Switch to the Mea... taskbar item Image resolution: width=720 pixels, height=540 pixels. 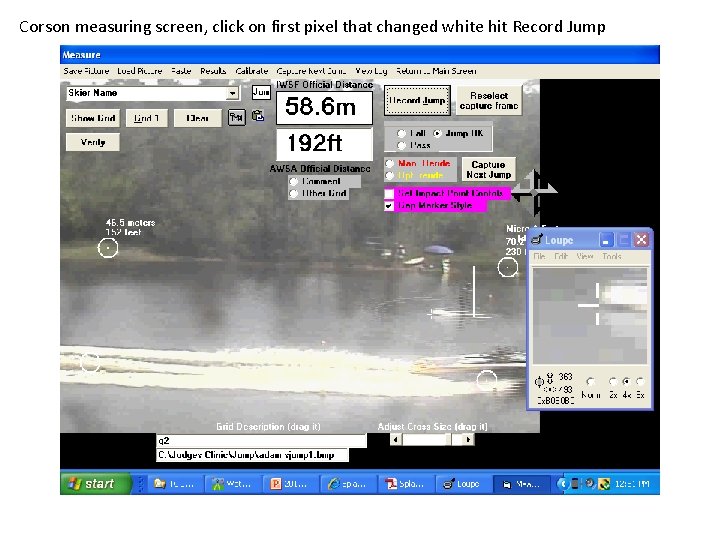[x=522, y=484]
